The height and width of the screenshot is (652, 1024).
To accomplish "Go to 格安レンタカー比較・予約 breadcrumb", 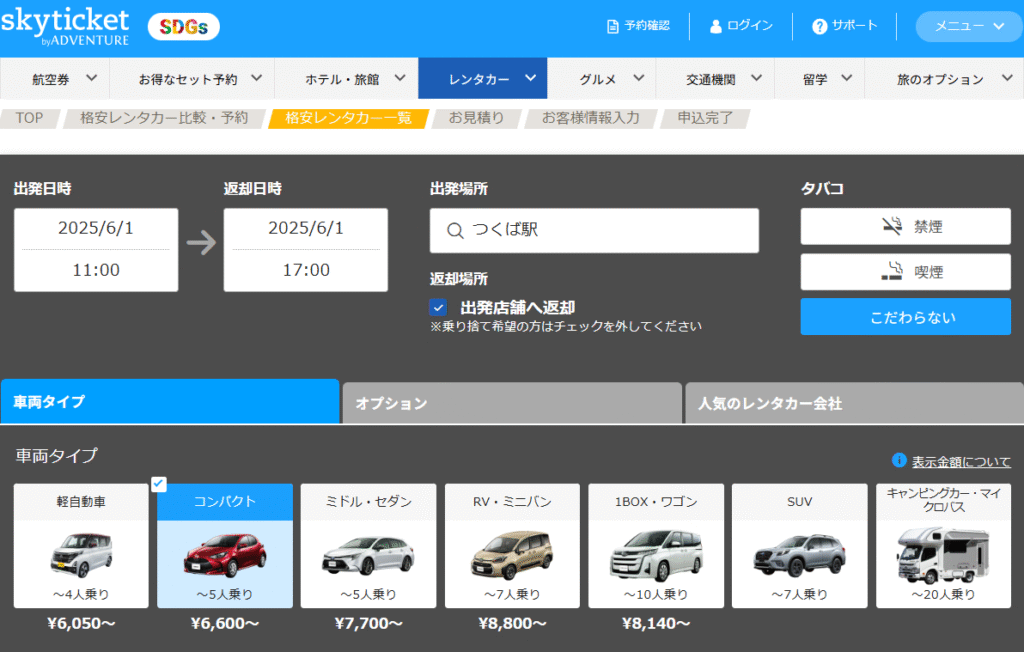I will [163, 118].
